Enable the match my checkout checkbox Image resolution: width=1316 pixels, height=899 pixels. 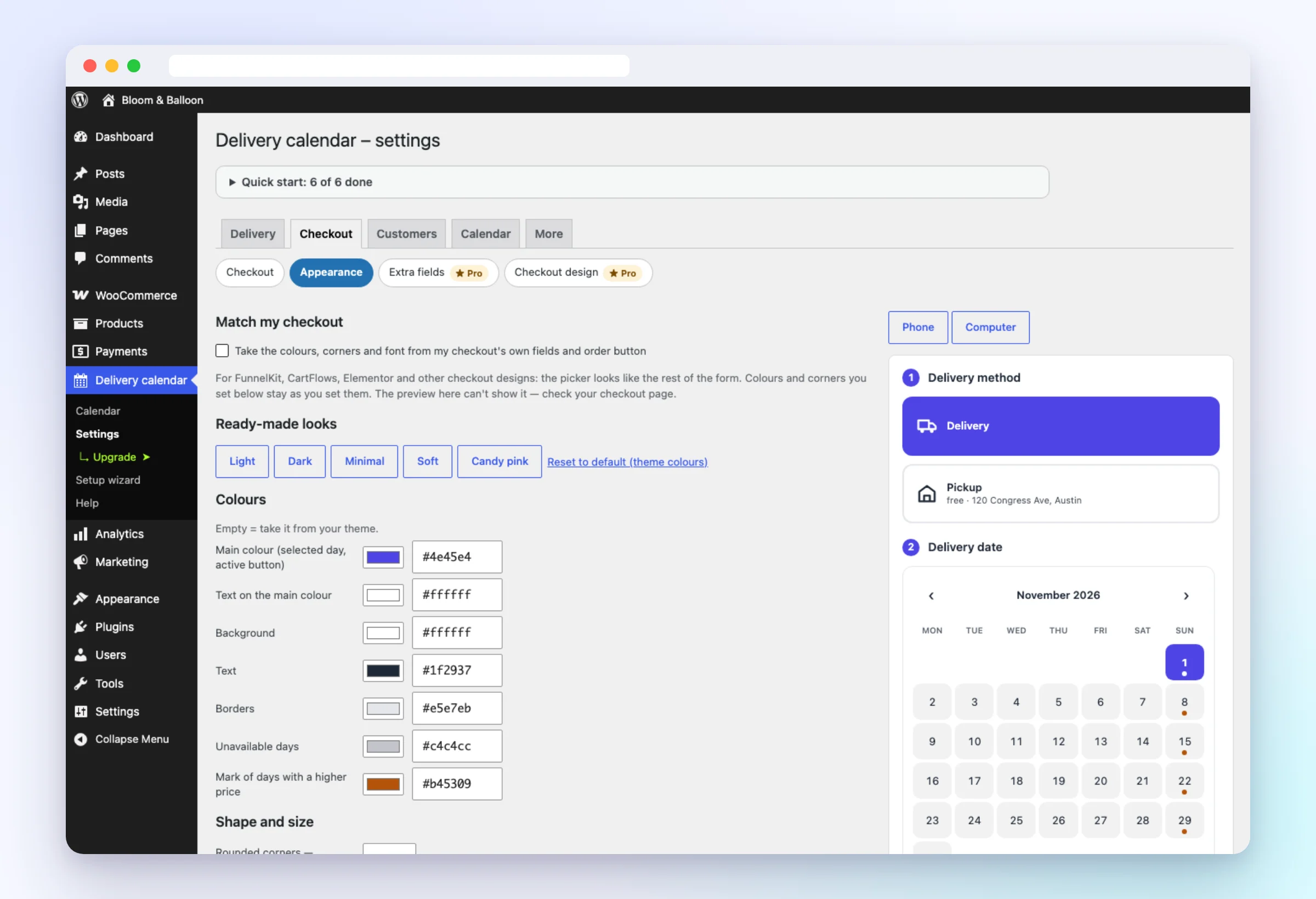222,350
